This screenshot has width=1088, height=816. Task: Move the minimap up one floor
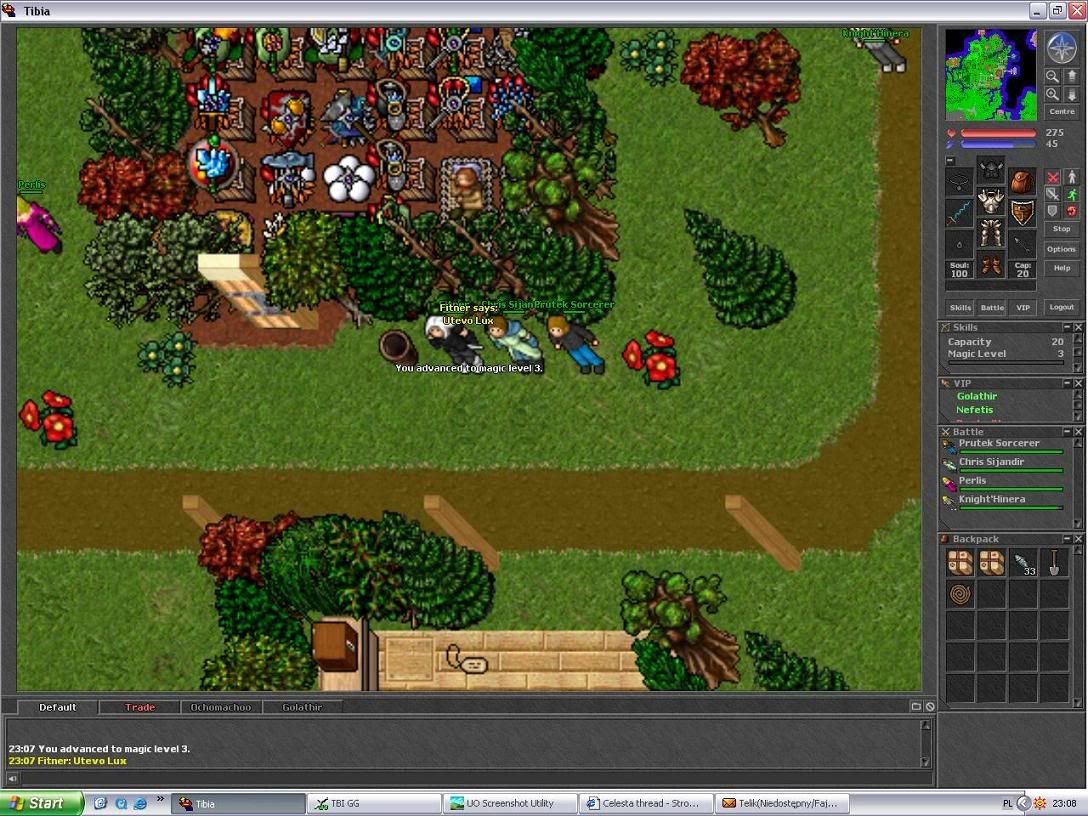pos(1071,76)
